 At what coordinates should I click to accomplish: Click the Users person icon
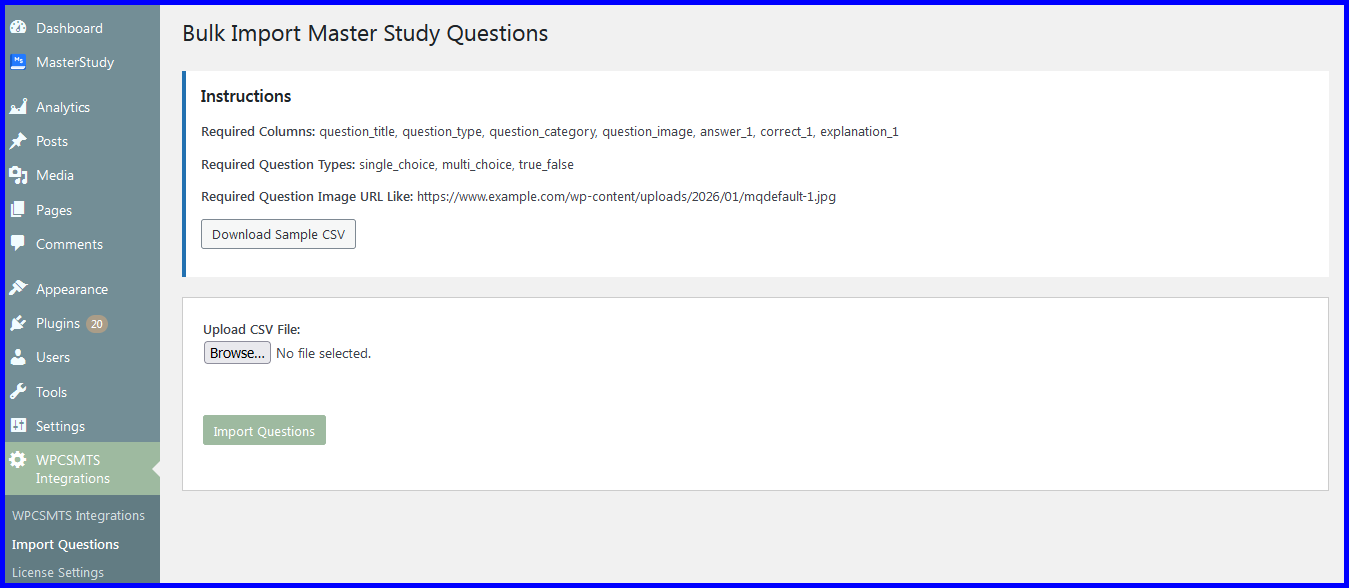18,357
